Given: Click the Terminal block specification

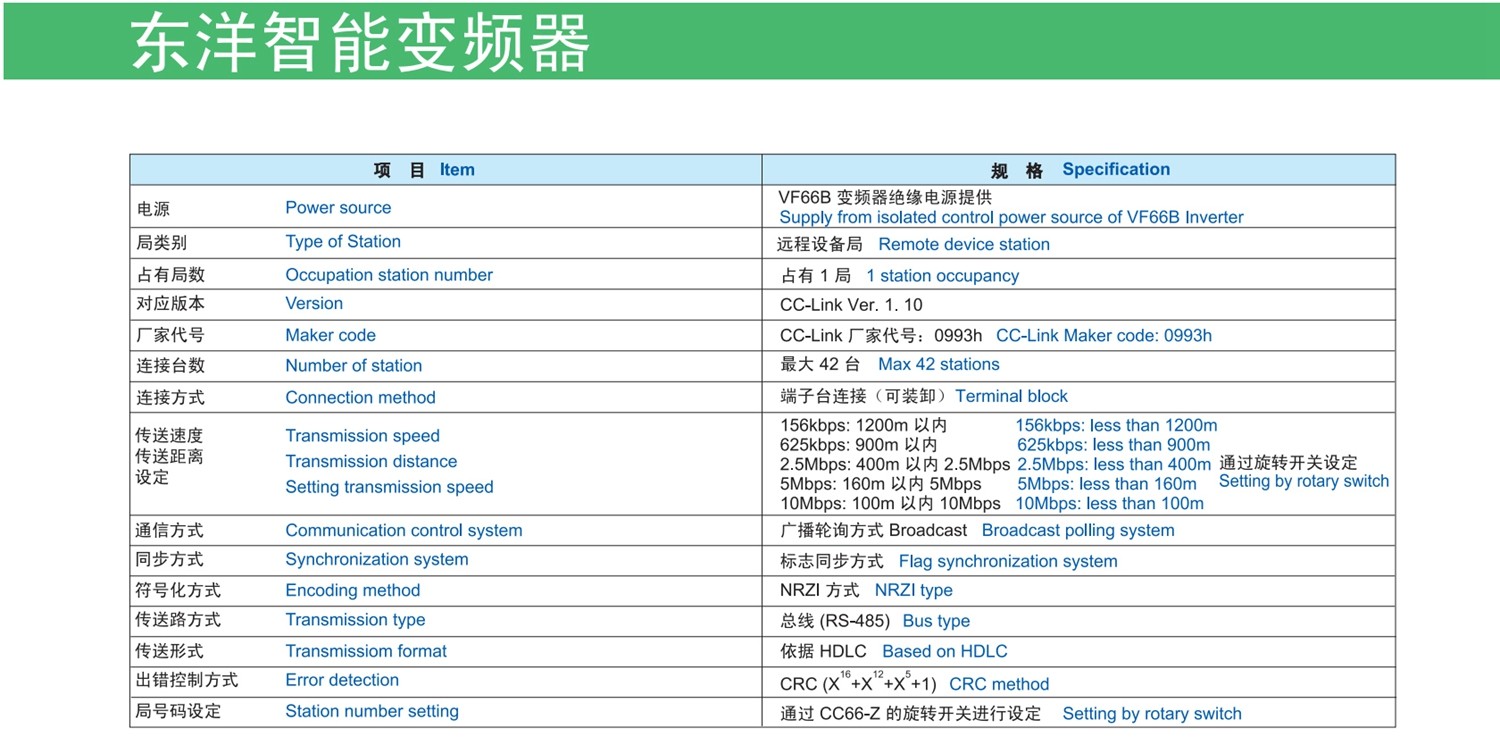Looking at the screenshot, I should [x=1012, y=396].
